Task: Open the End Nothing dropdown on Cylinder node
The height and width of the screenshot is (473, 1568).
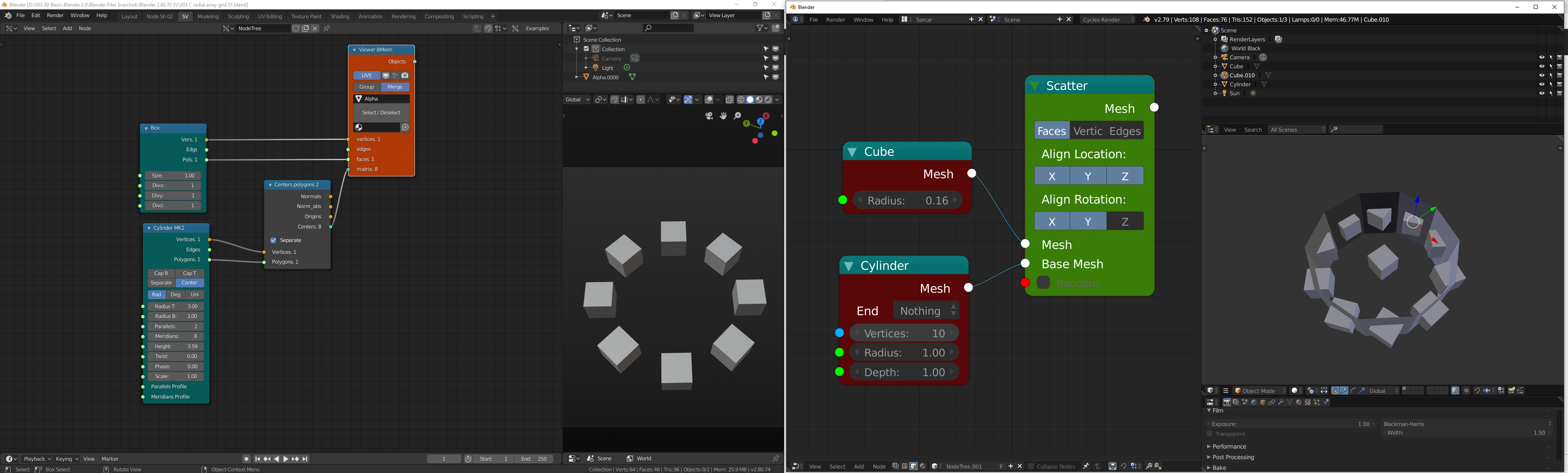Action: 926,311
